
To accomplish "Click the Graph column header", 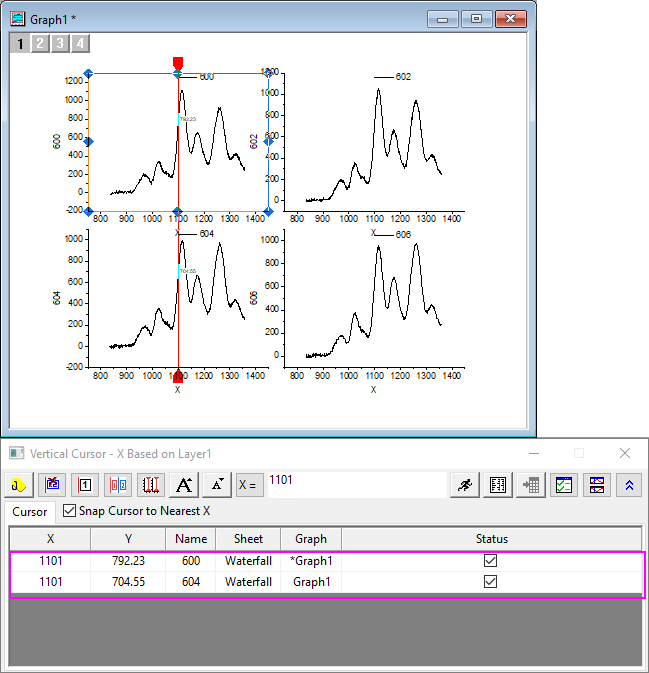I will point(311,539).
